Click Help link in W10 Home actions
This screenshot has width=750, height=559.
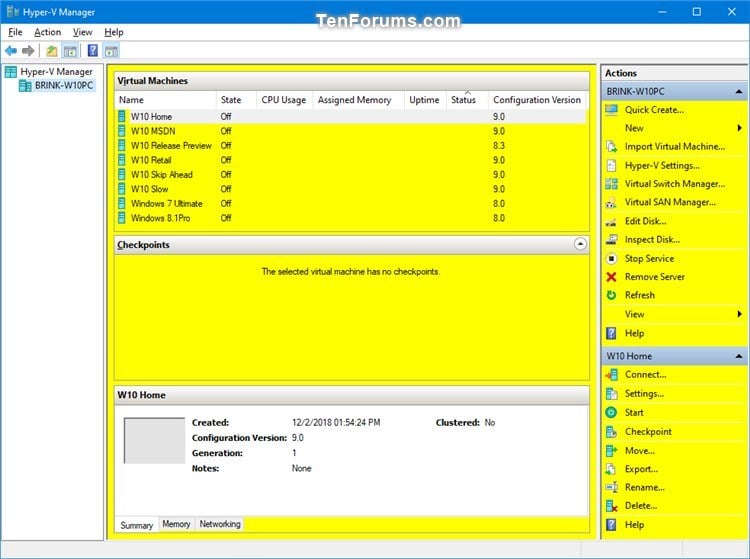tap(634, 525)
